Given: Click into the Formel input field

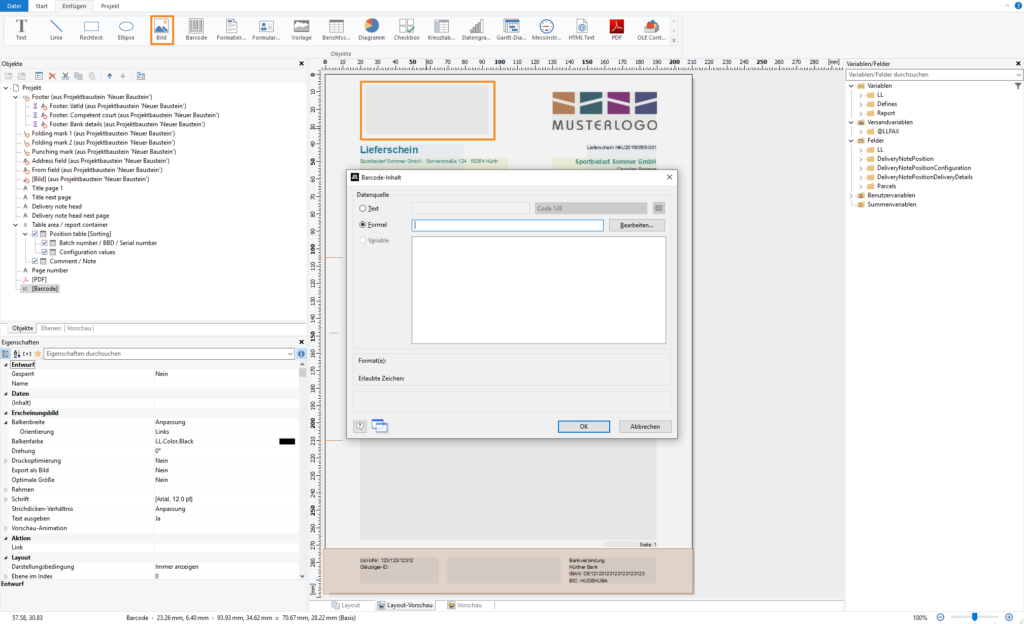Looking at the screenshot, I should 507,225.
